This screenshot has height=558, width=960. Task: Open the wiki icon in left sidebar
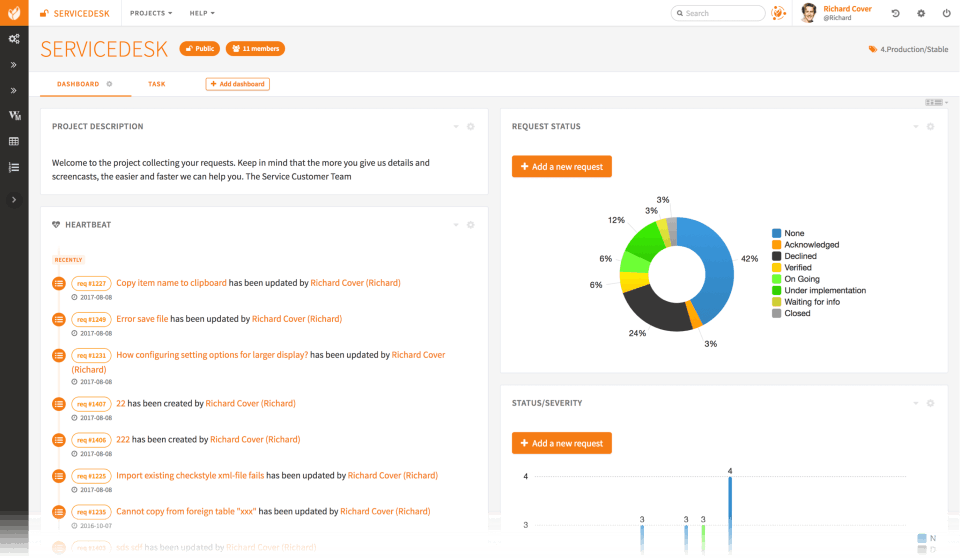point(14,115)
